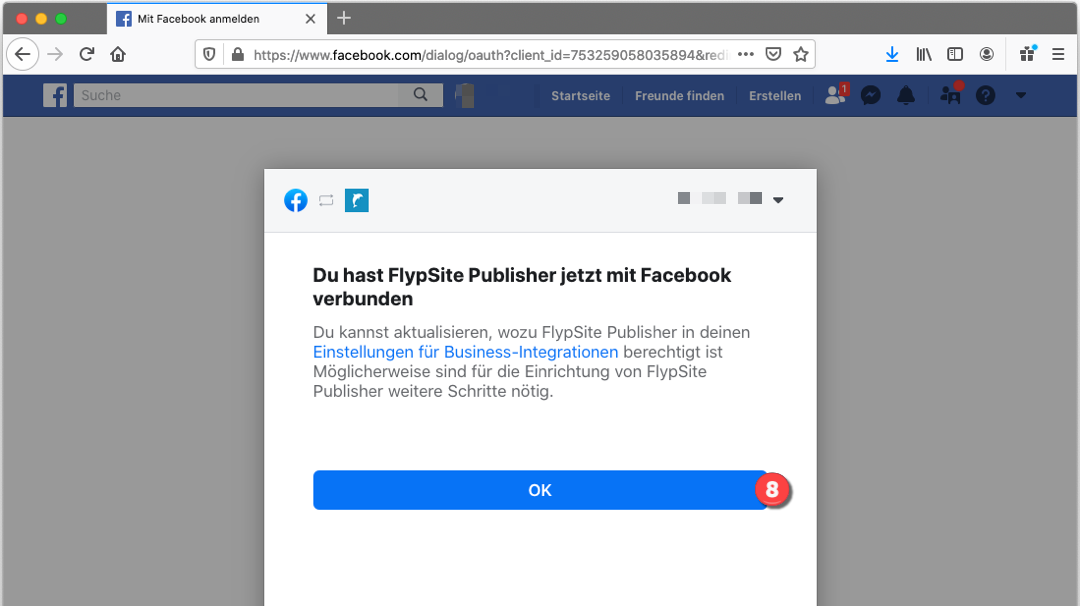This screenshot has height=606, width=1080.
Task: Open page actions three-dot menu
Action: pyautogui.click(x=746, y=54)
